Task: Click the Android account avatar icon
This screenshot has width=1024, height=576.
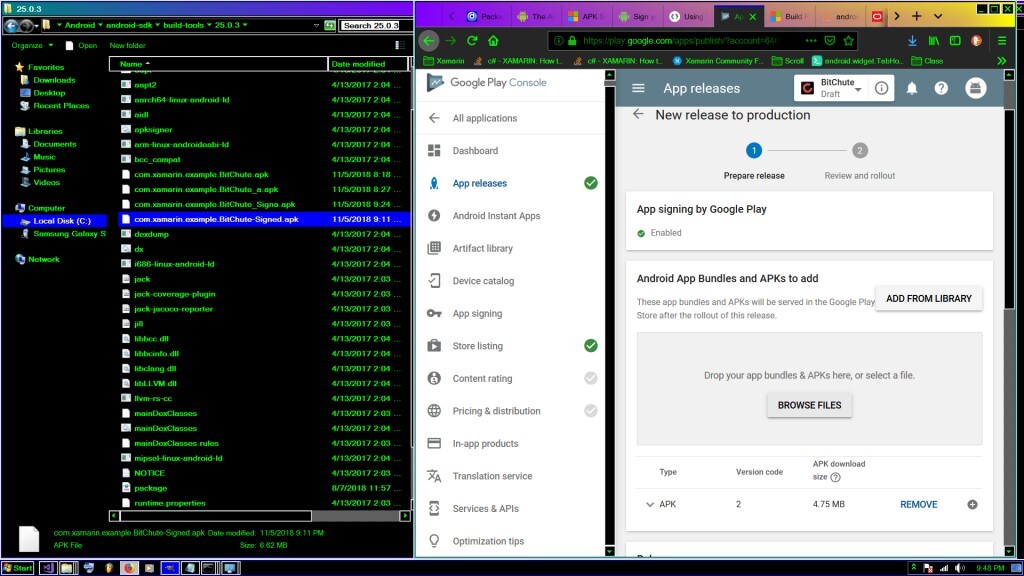Action: pos(975,88)
